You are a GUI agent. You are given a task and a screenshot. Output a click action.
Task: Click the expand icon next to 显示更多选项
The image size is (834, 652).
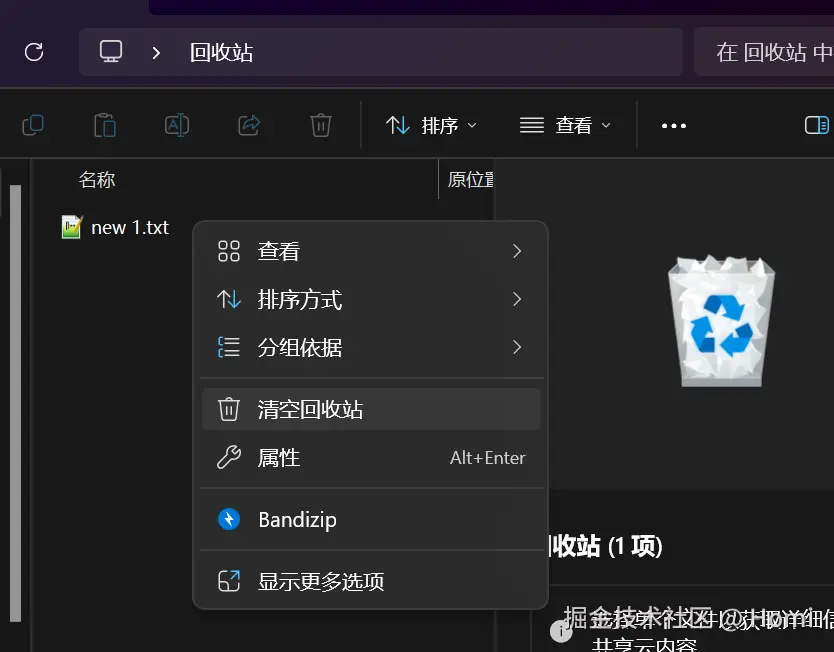point(229,581)
